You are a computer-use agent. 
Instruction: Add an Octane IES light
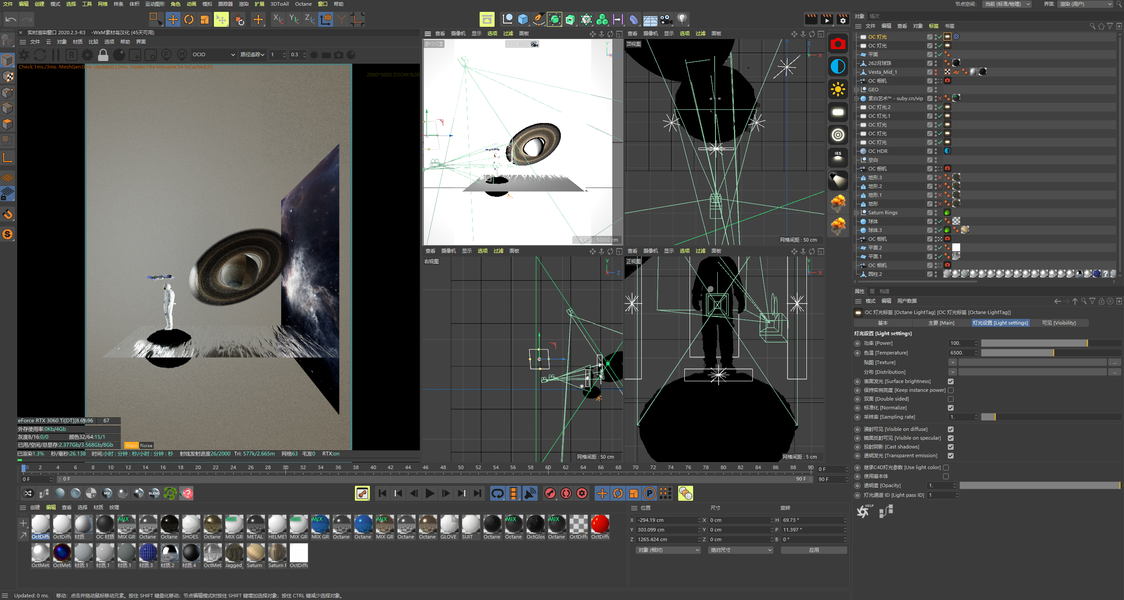[x=838, y=158]
